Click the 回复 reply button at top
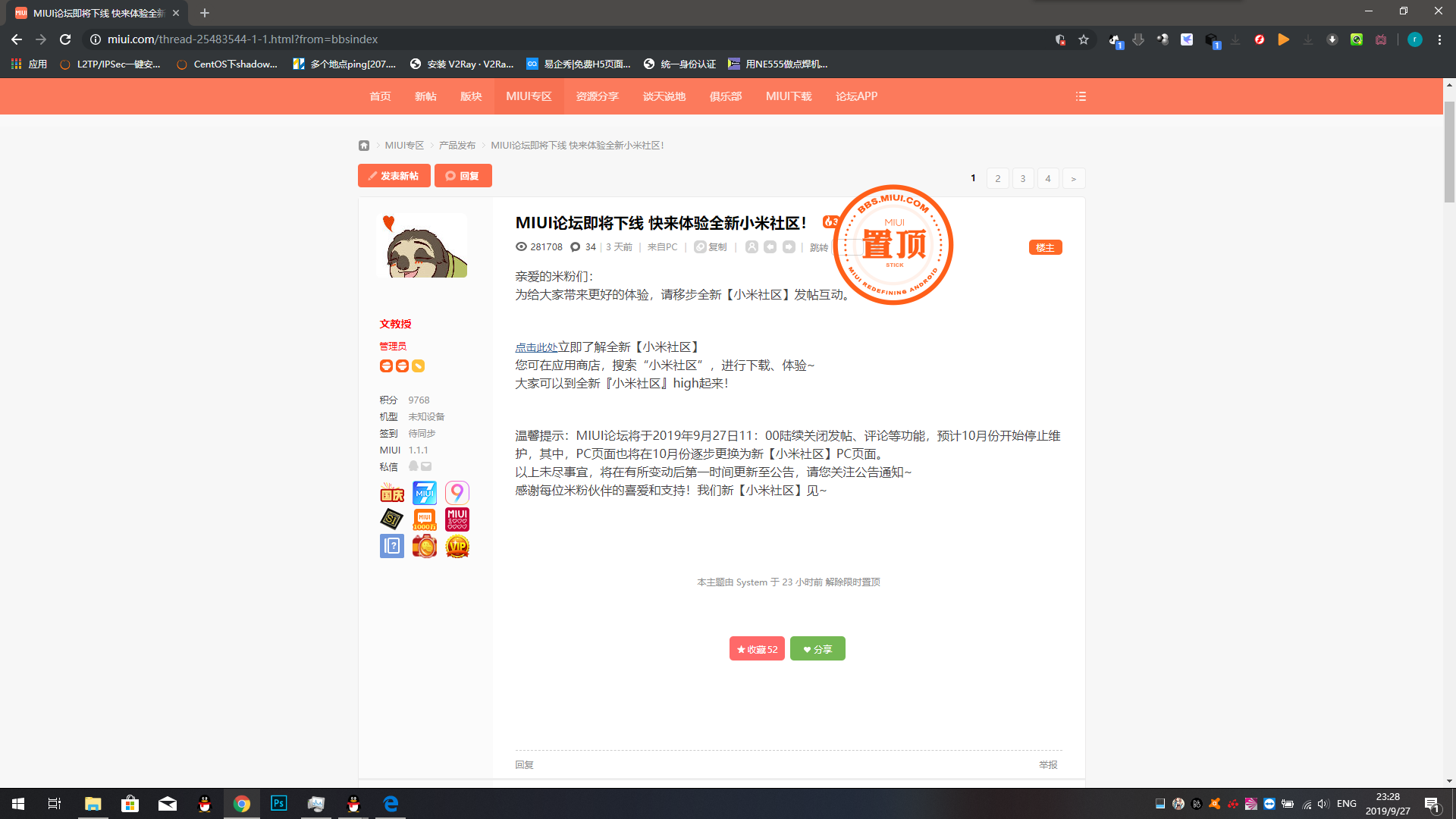This screenshot has height=819, width=1456. (x=463, y=176)
